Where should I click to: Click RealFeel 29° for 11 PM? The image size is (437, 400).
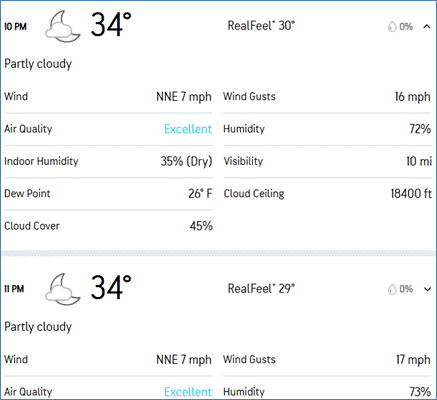coord(261,288)
